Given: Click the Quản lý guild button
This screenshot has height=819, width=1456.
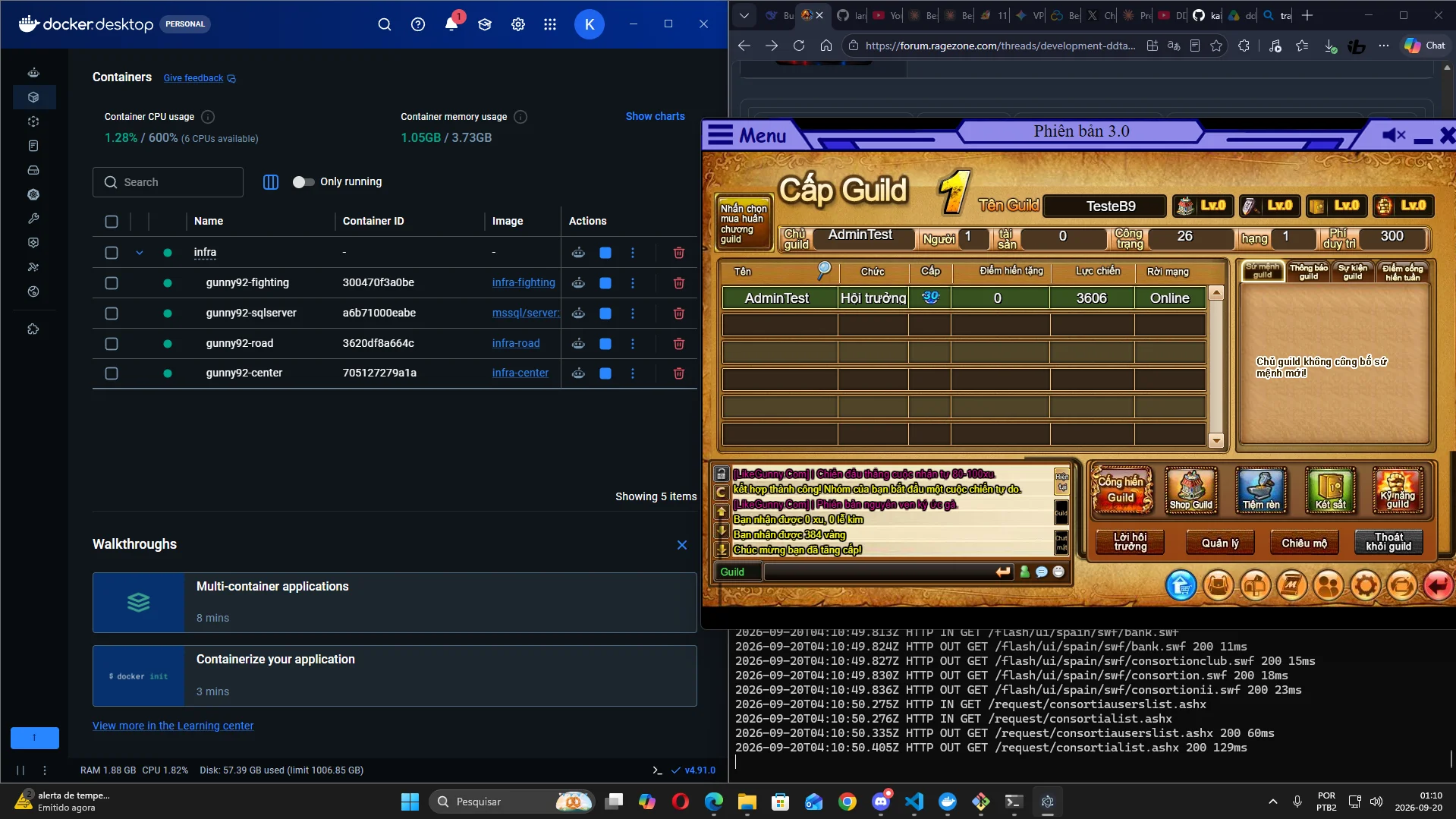Looking at the screenshot, I should [x=1220, y=543].
